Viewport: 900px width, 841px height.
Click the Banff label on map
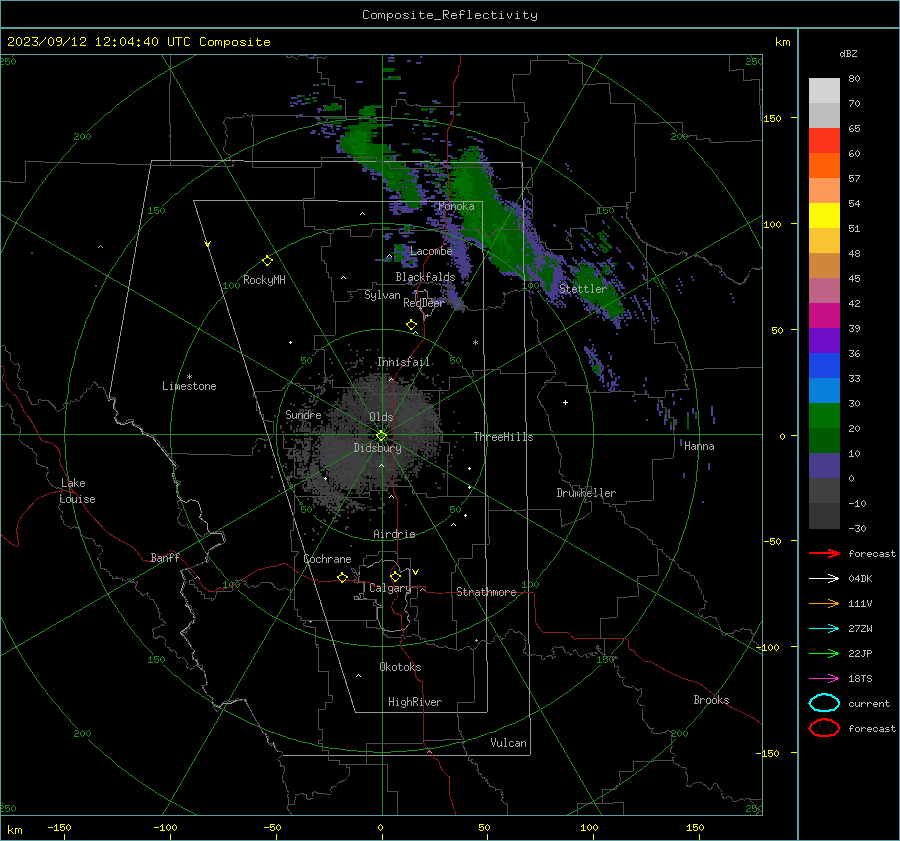click(165, 558)
